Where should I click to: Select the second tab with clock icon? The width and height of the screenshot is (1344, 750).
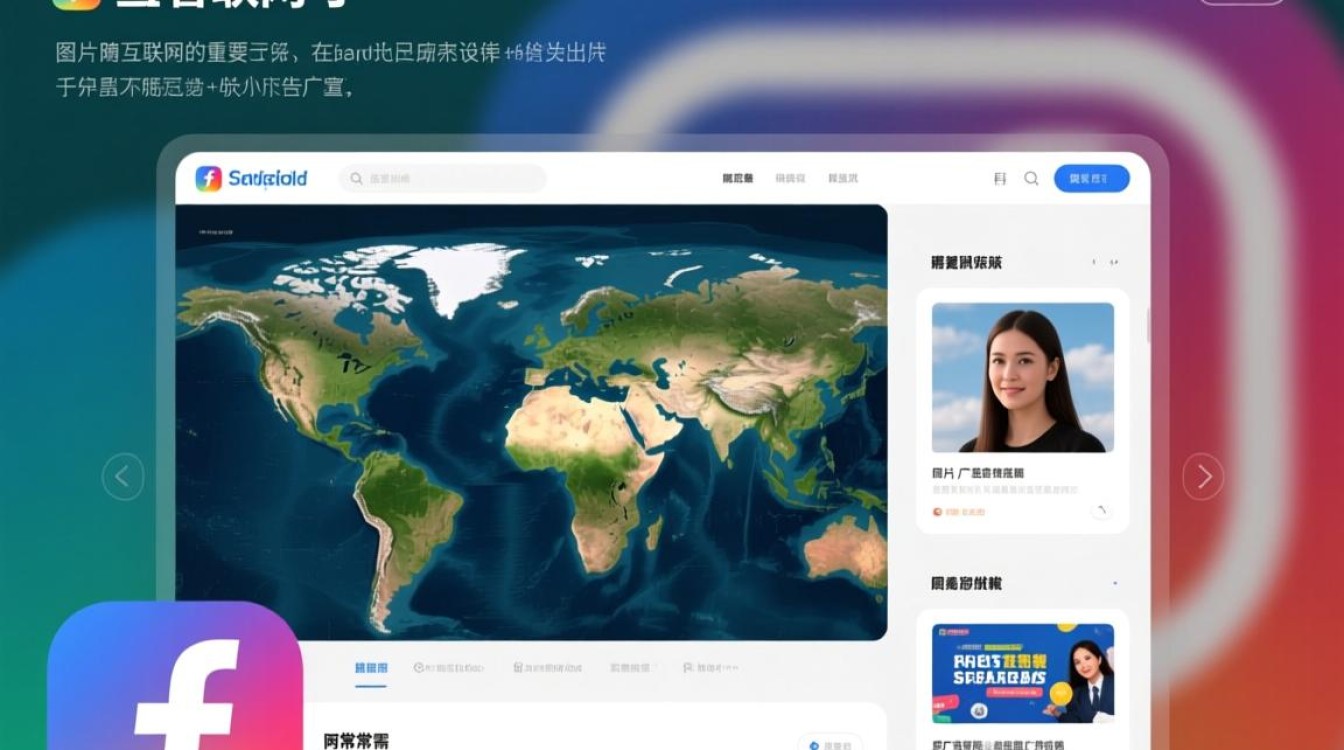[449, 667]
